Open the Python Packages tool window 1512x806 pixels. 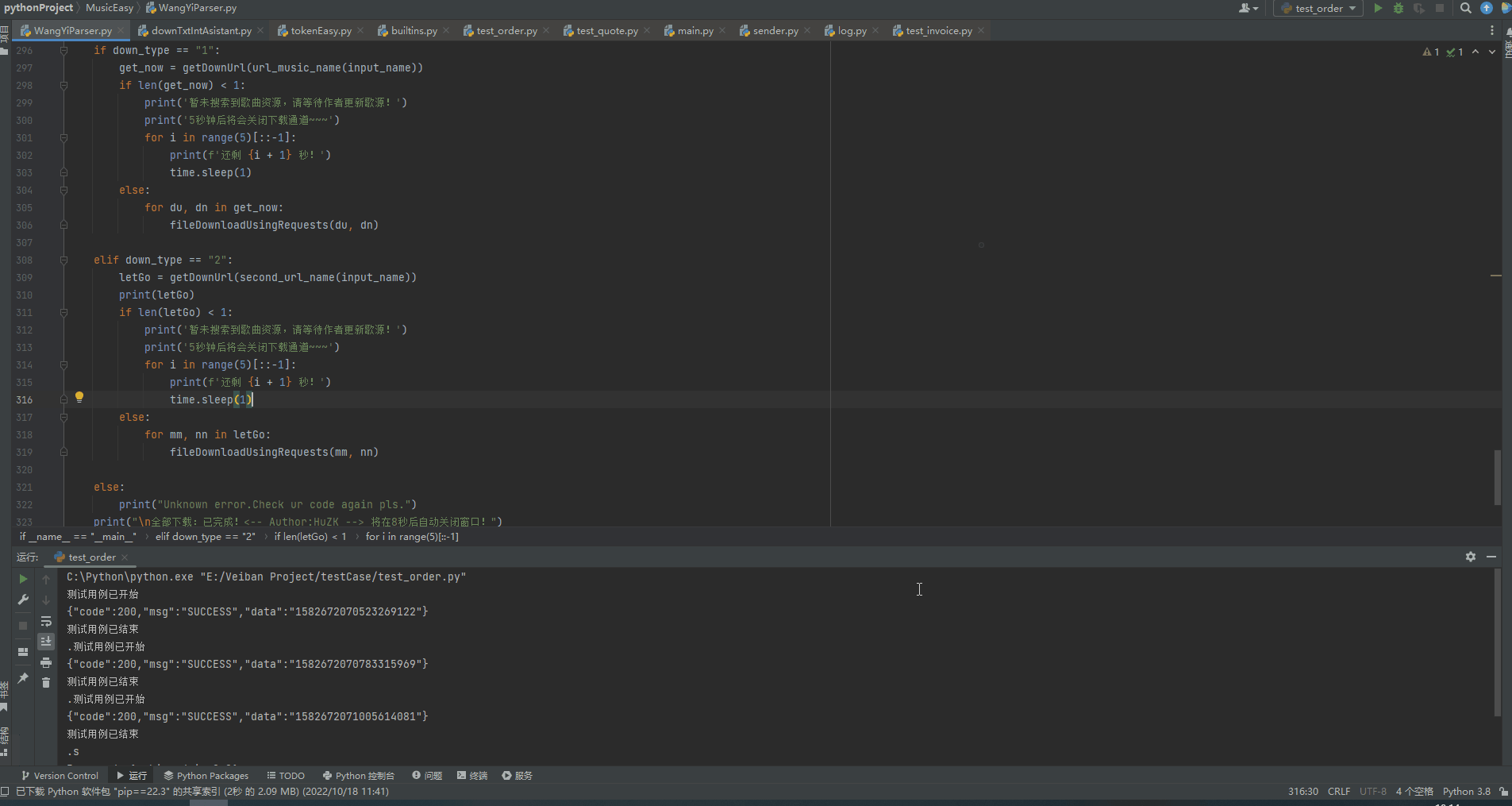206,775
